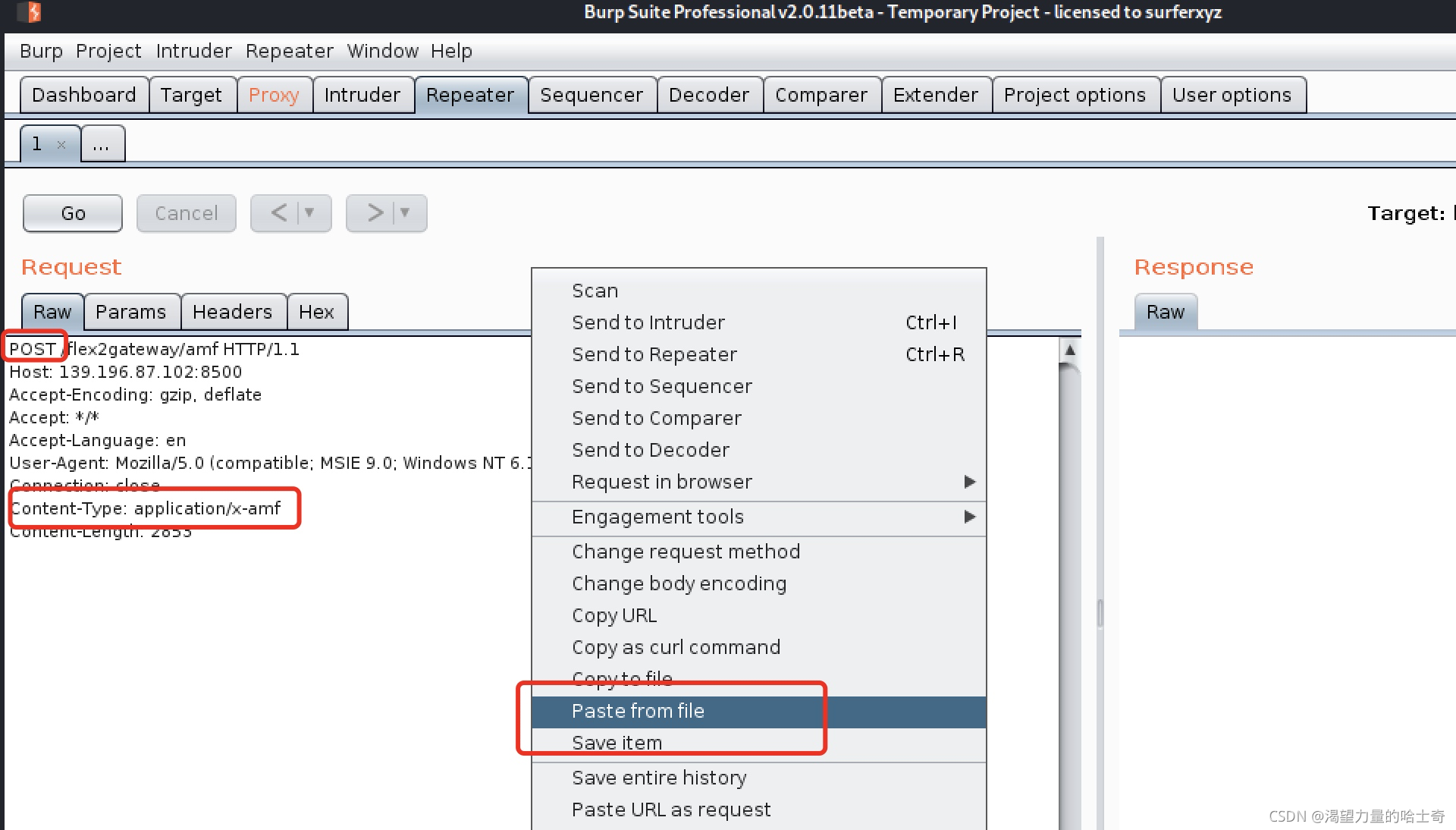Switch to the Hex request tab
Screen dimensions: 1456x830
coord(317,312)
